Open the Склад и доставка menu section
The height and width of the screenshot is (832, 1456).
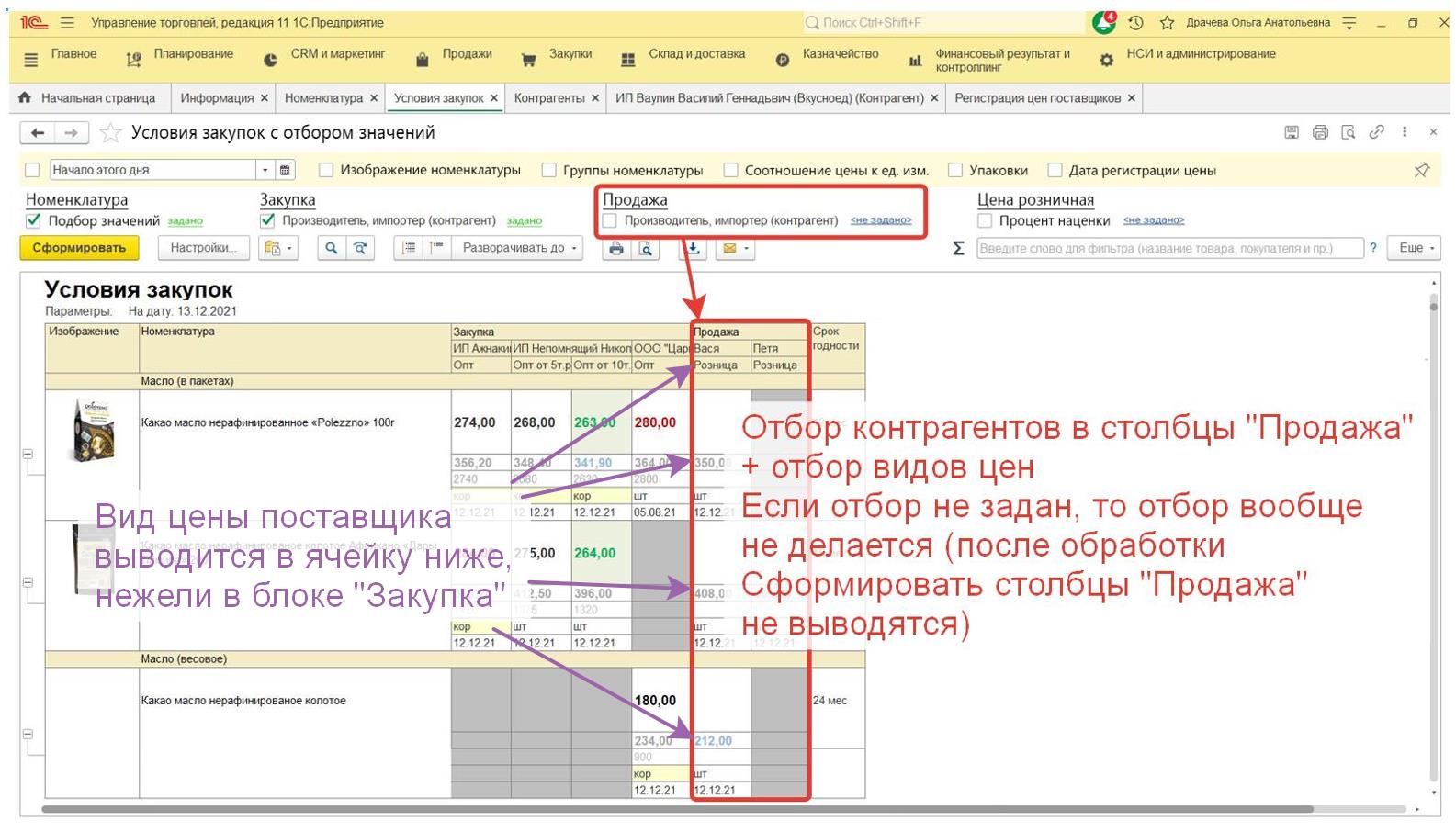695,54
